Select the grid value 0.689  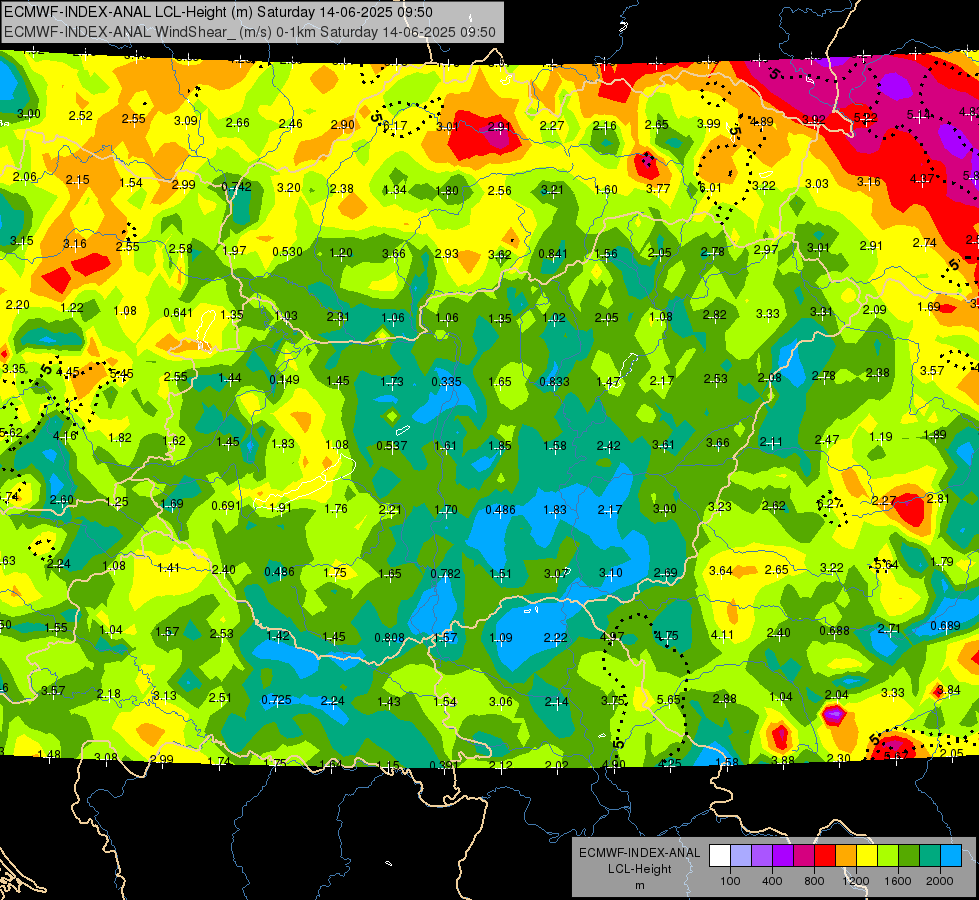click(x=945, y=626)
